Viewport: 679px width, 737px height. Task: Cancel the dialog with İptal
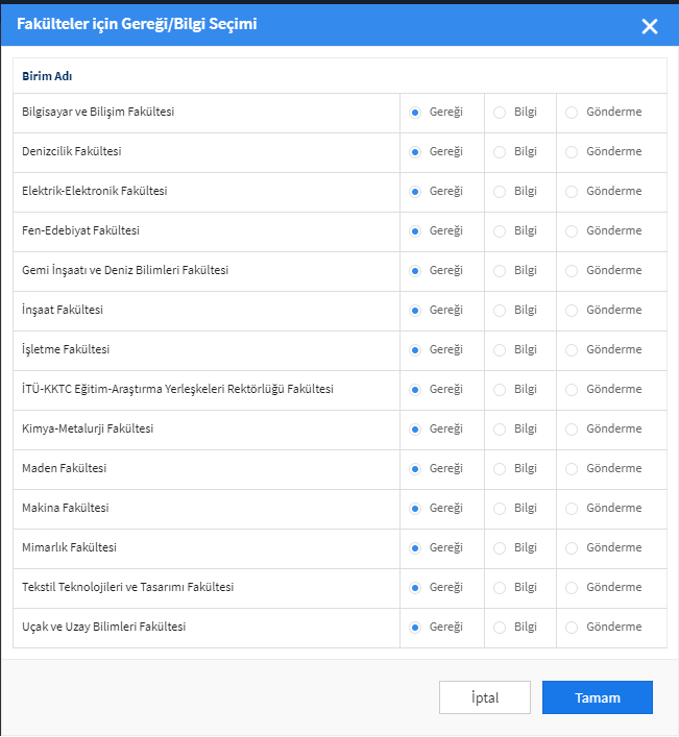coord(485,698)
